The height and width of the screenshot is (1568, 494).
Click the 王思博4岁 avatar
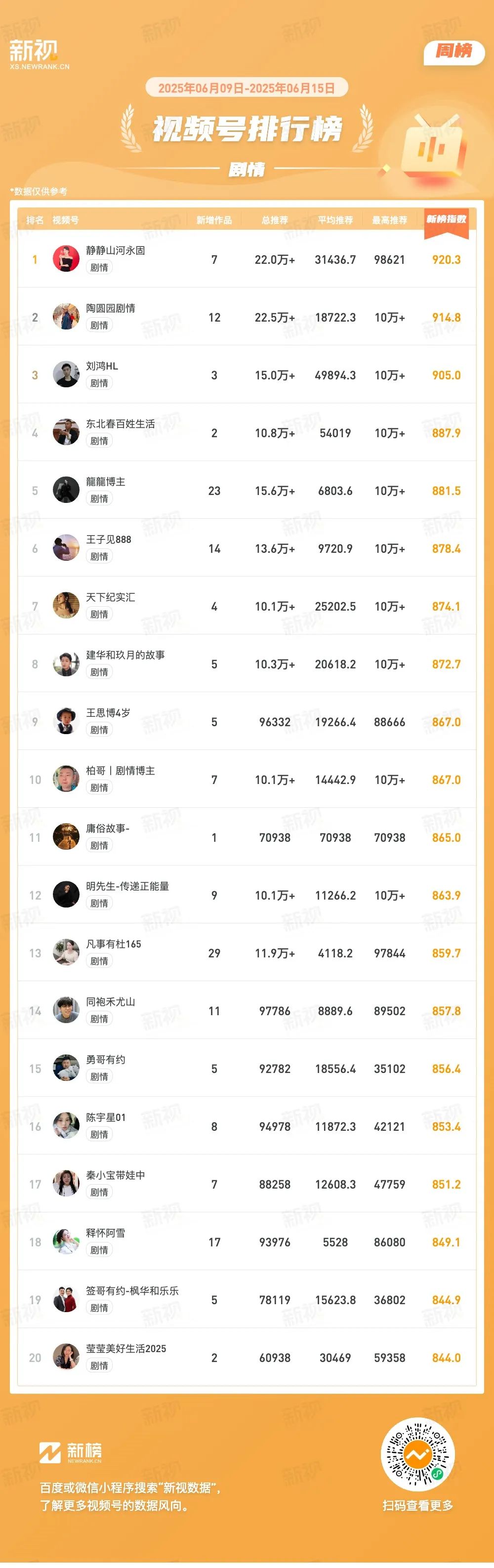66,722
